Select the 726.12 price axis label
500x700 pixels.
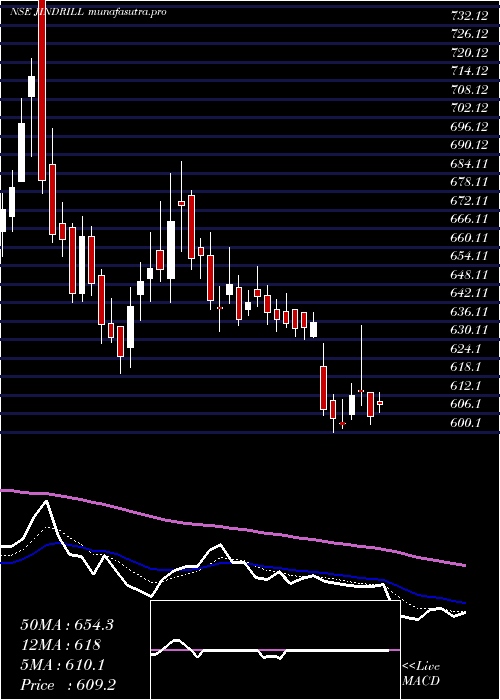pyautogui.click(x=469, y=34)
